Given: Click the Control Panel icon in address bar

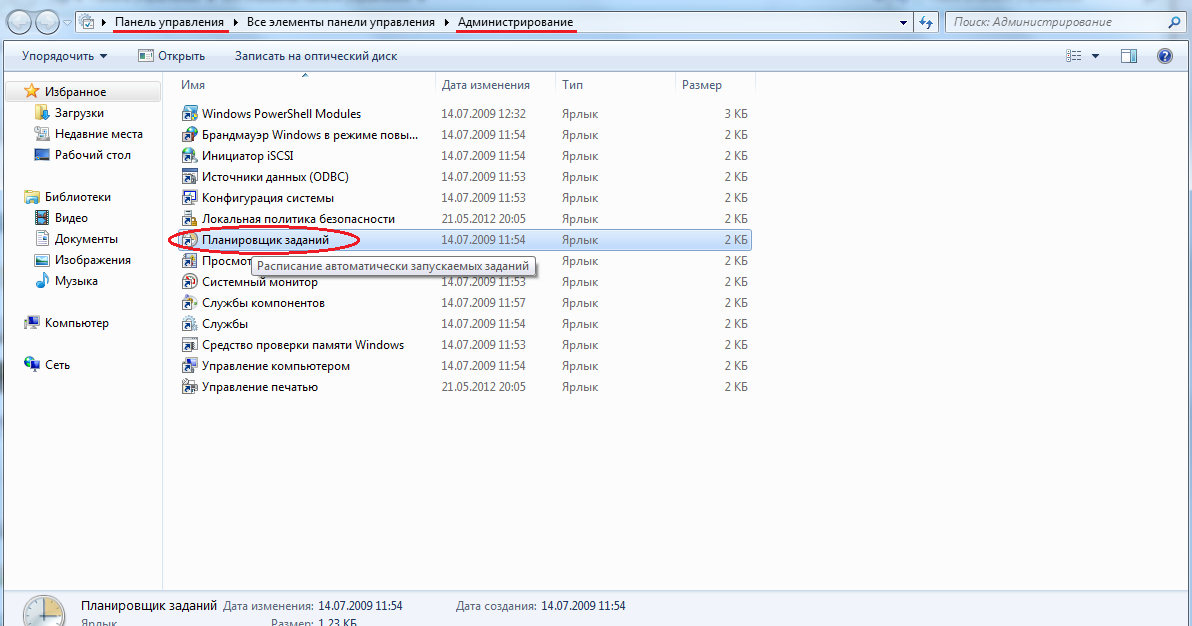Looking at the screenshot, I should point(88,22).
